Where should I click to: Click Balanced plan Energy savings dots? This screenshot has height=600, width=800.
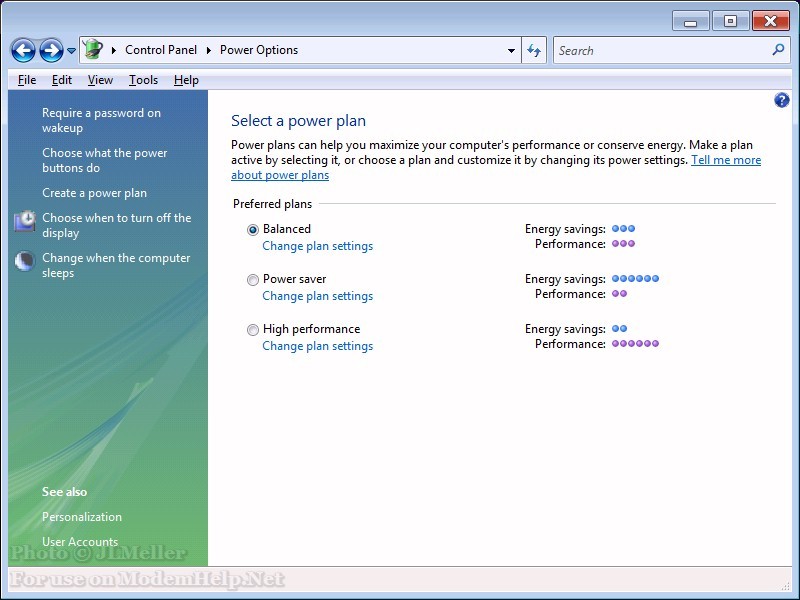tap(623, 229)
